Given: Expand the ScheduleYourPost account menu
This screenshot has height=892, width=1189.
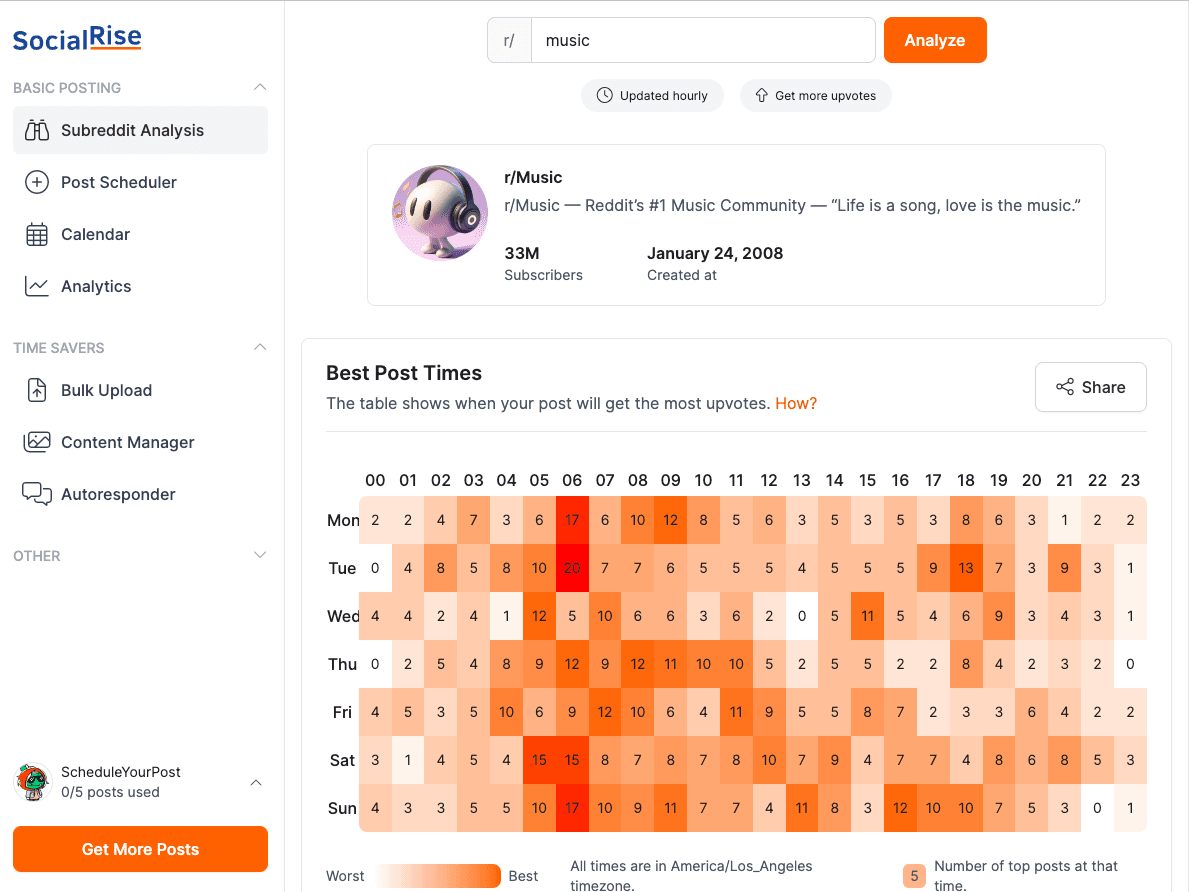Looking at the screenshot, I should pyautogui.click(x=256, y=782).
